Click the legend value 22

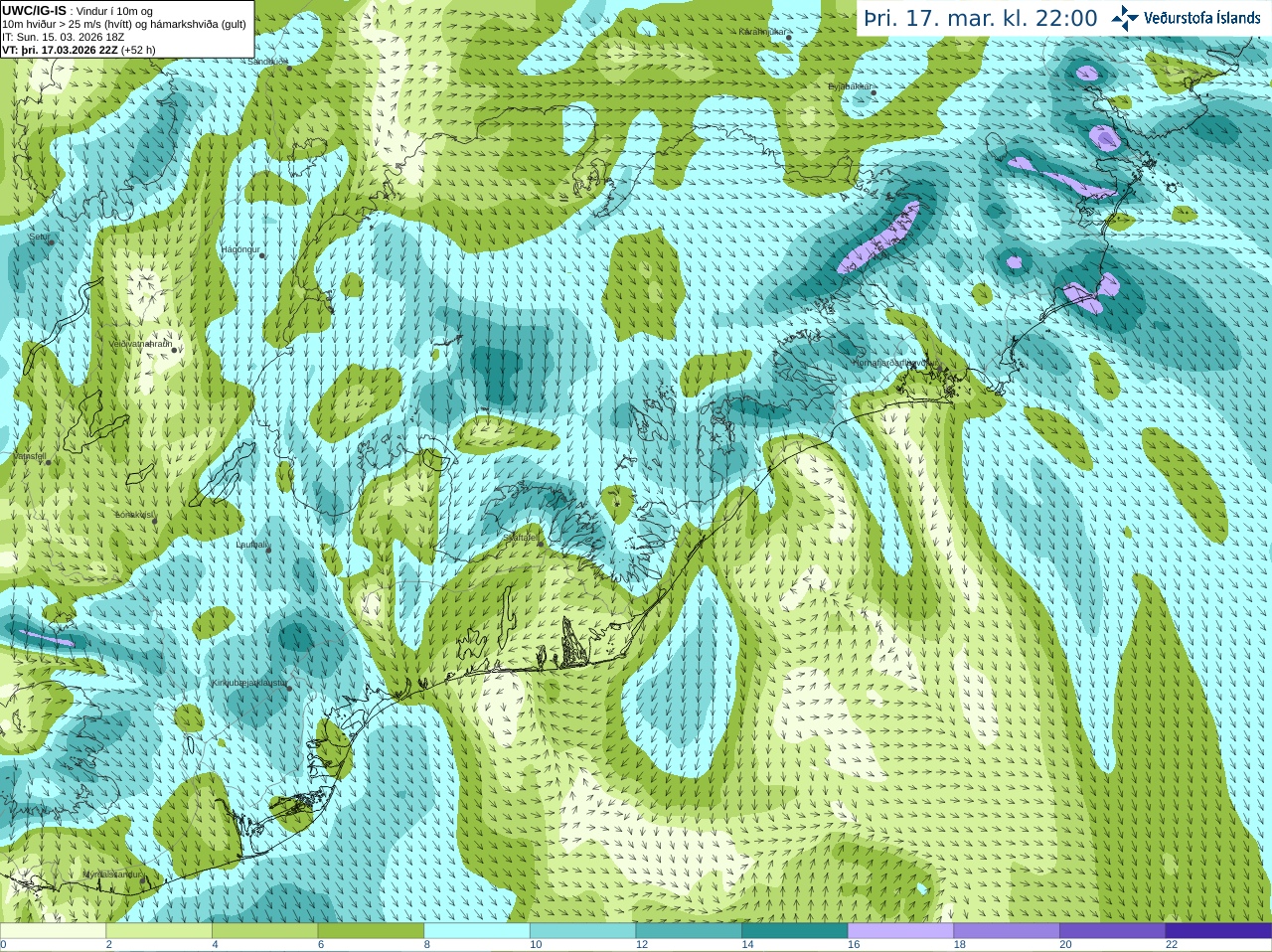tap(1172, 945)
